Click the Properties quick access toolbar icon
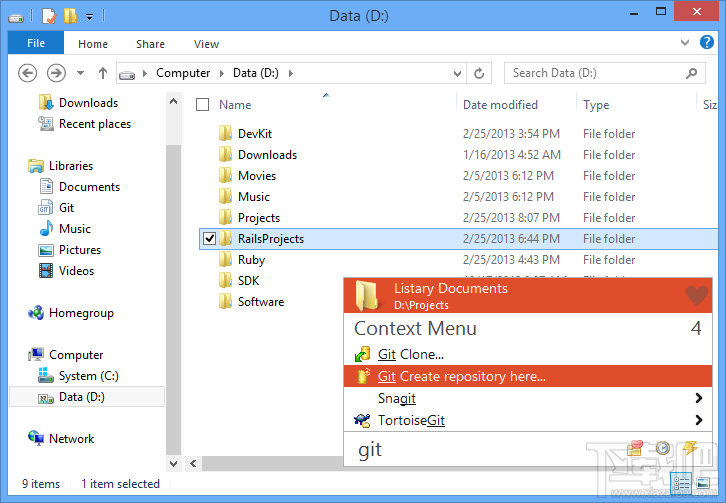Viewport: 726px width, 503px height. coord(49,16)
